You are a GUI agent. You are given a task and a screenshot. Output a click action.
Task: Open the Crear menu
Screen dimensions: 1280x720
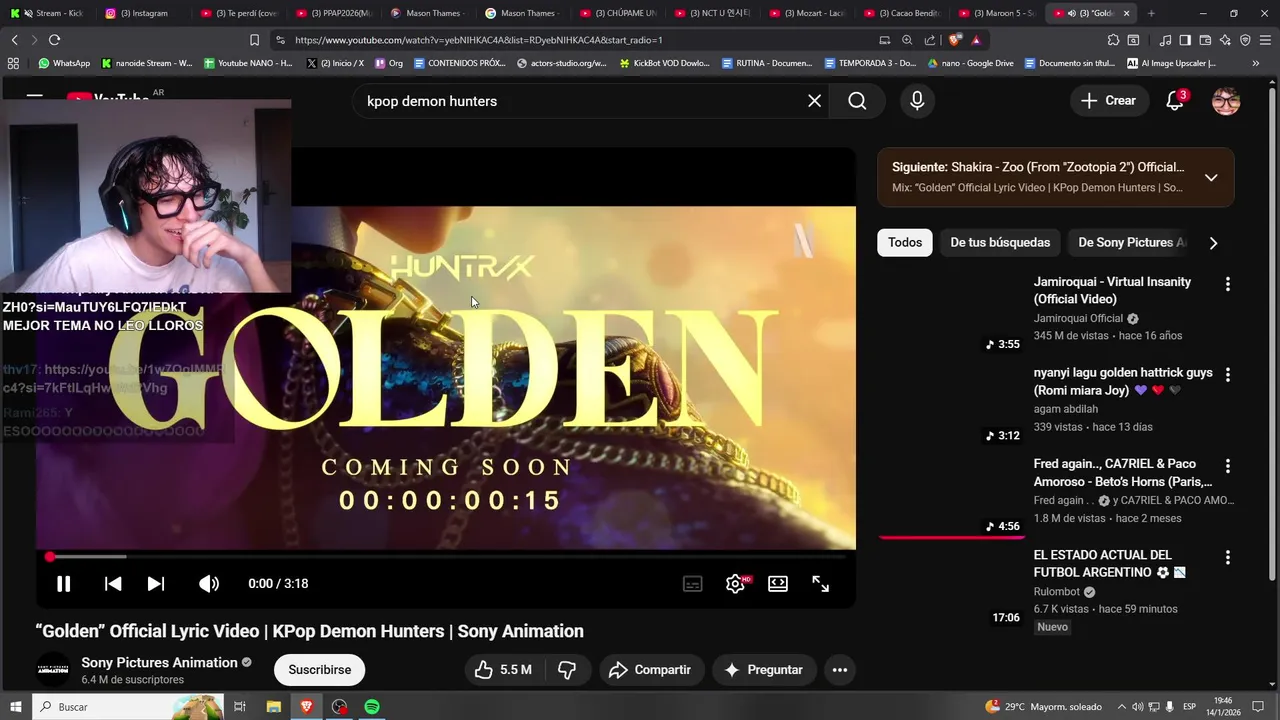1108,101
